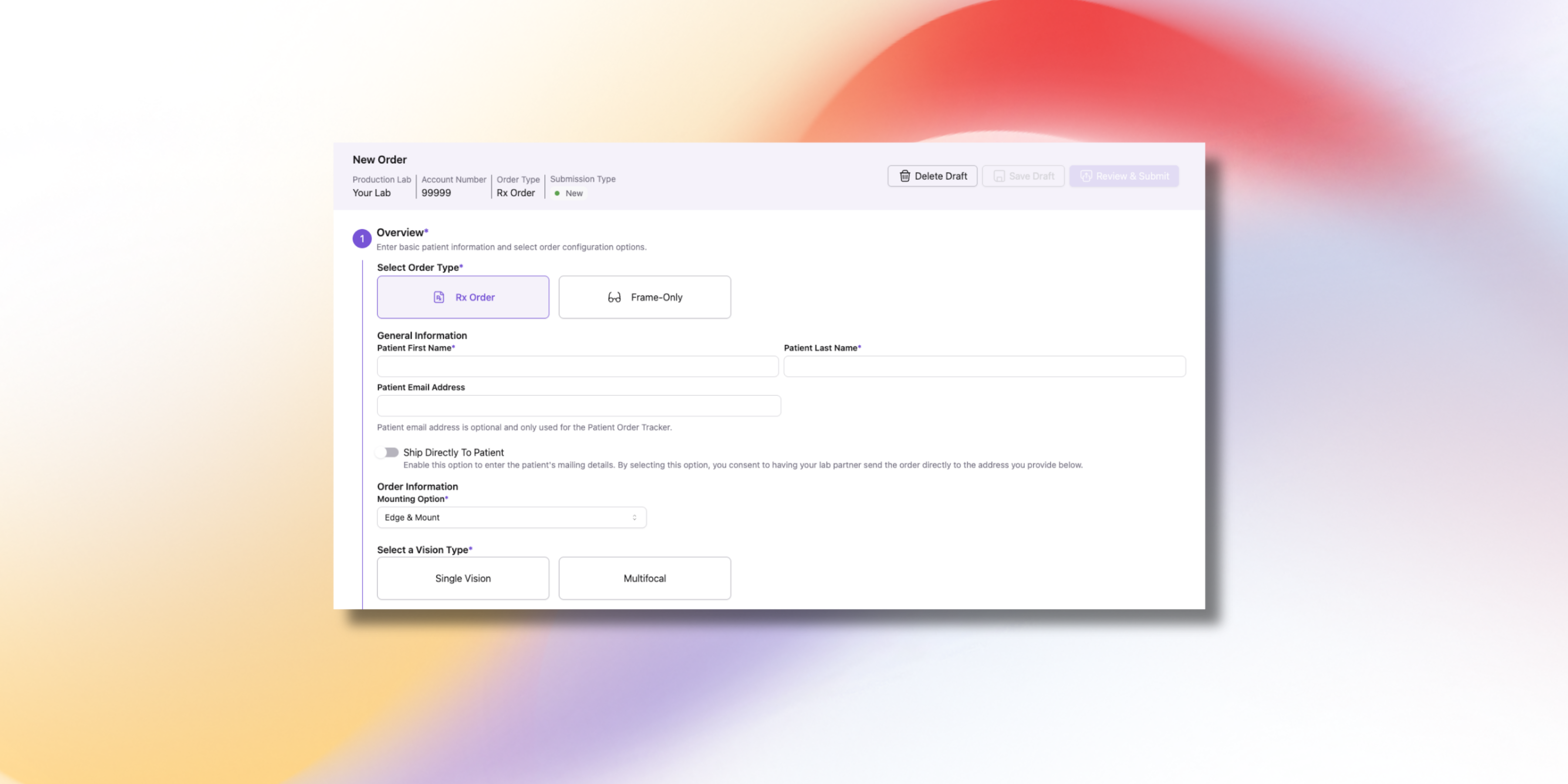Click the Rx document icon in Rx Order card
Viewport: 1568px width, 784px height.
click(x=439, y=297)
